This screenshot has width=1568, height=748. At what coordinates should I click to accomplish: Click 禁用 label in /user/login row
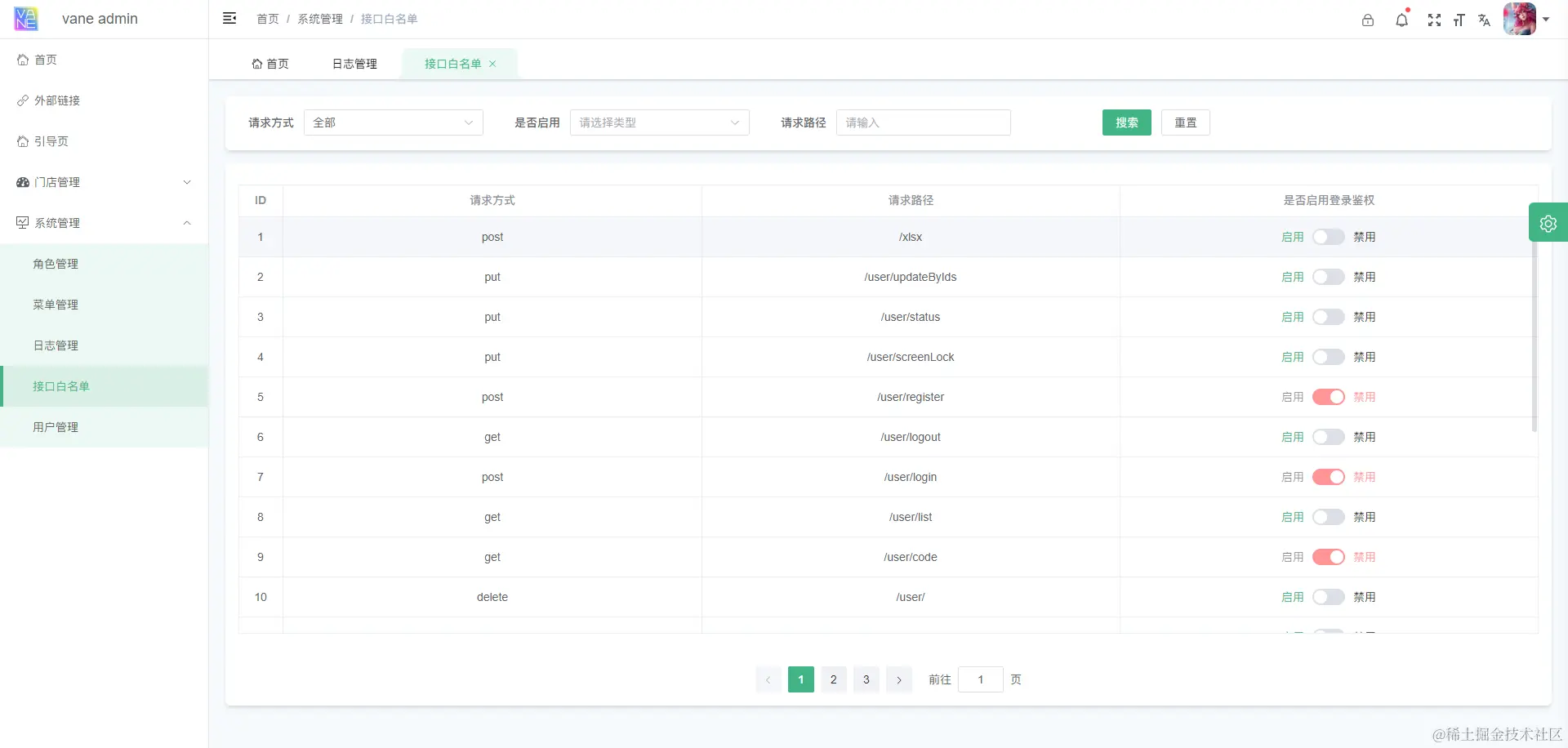pyautogui.click(x=1365, y=477)
